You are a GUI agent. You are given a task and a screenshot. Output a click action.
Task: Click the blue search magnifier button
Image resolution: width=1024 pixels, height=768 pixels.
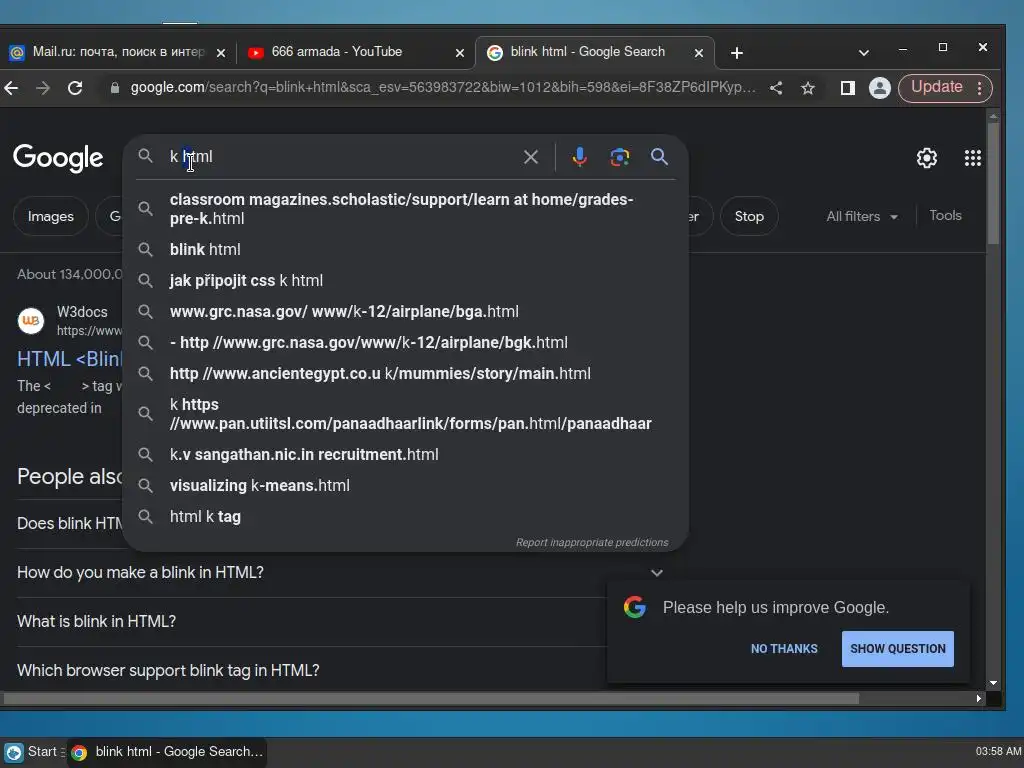click(x=659, y=157)
